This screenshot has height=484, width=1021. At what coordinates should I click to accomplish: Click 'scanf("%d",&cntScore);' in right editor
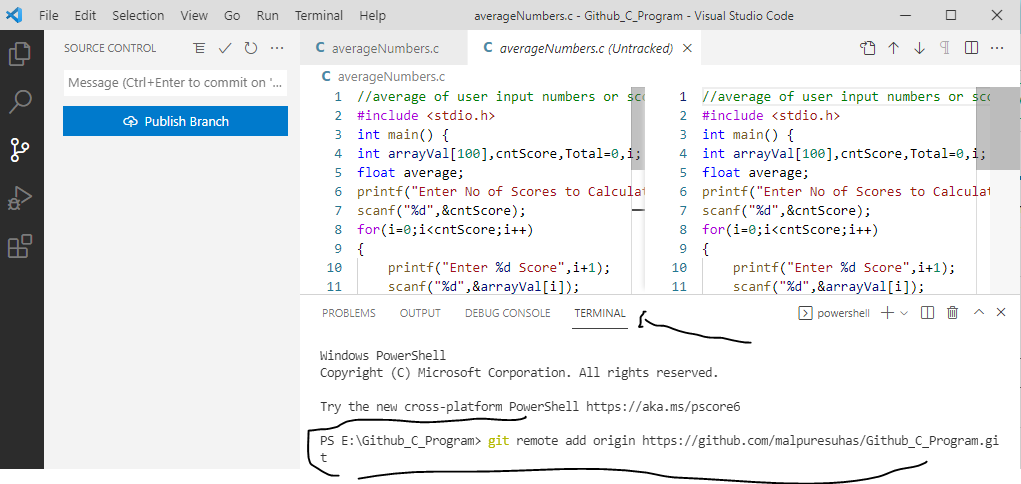tap(787, 211)
